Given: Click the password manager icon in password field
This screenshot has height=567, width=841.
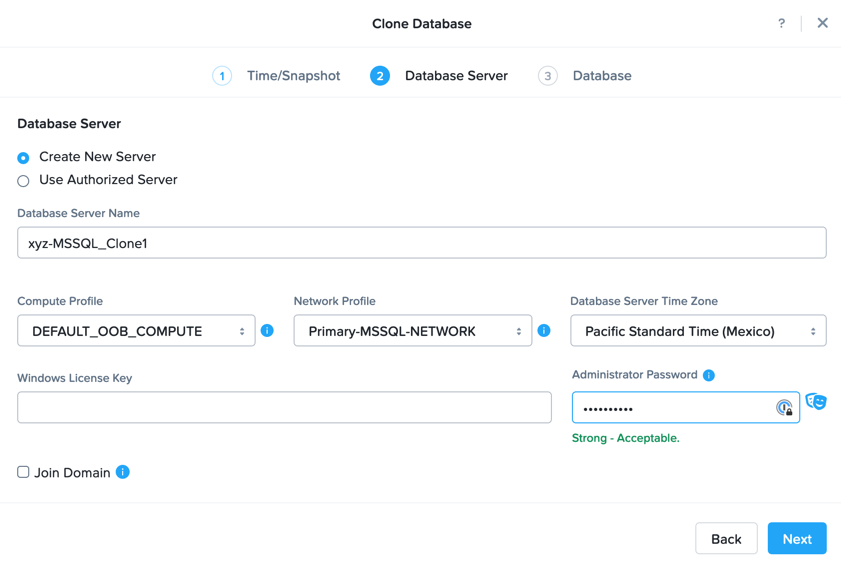Looking at the screenshot, I should pyautogui.click(x=784, y=408).
